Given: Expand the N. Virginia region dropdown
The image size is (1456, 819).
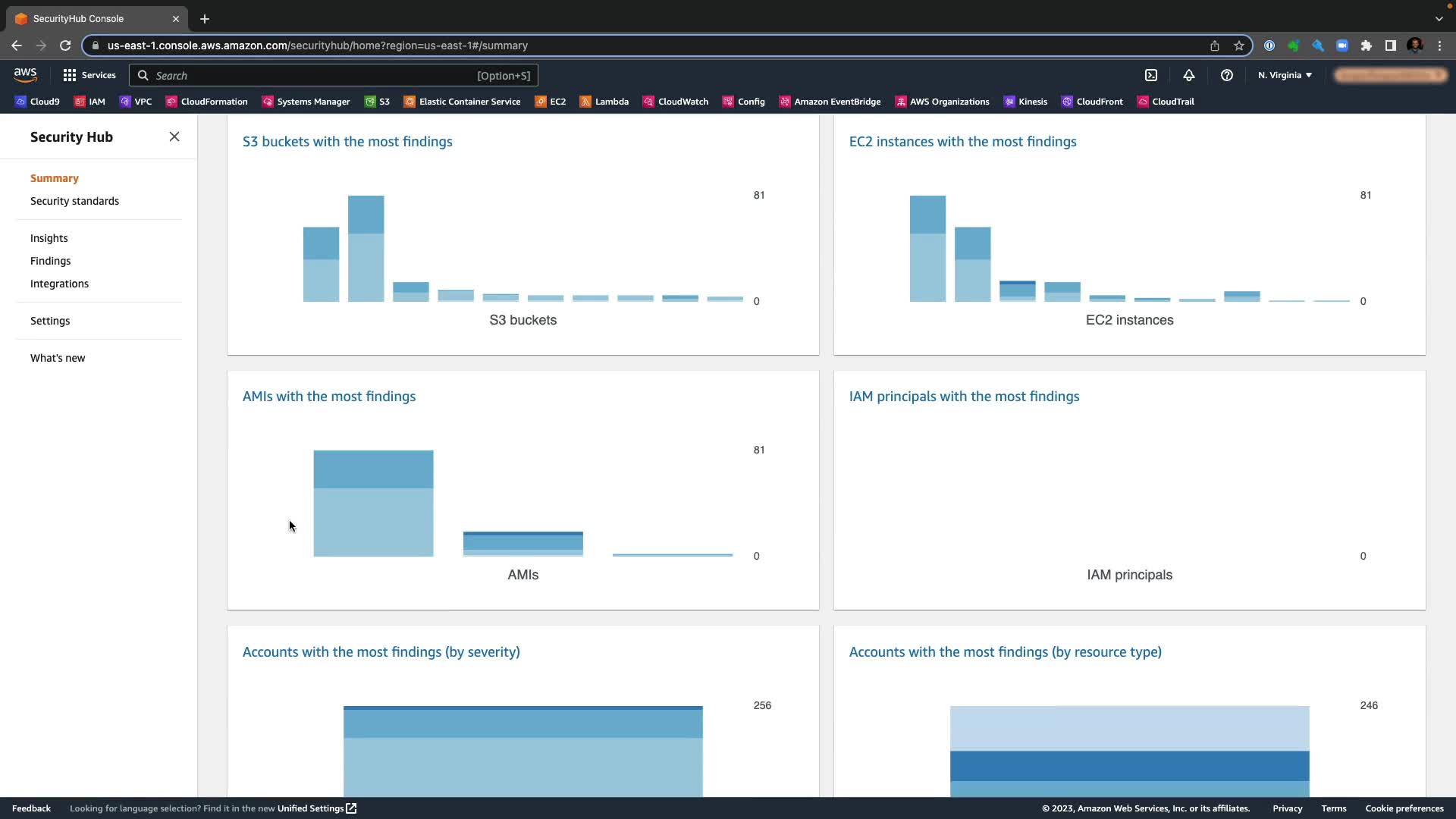Looking at the screenshot, I should pyautogui.click(x=1285, y=75).
